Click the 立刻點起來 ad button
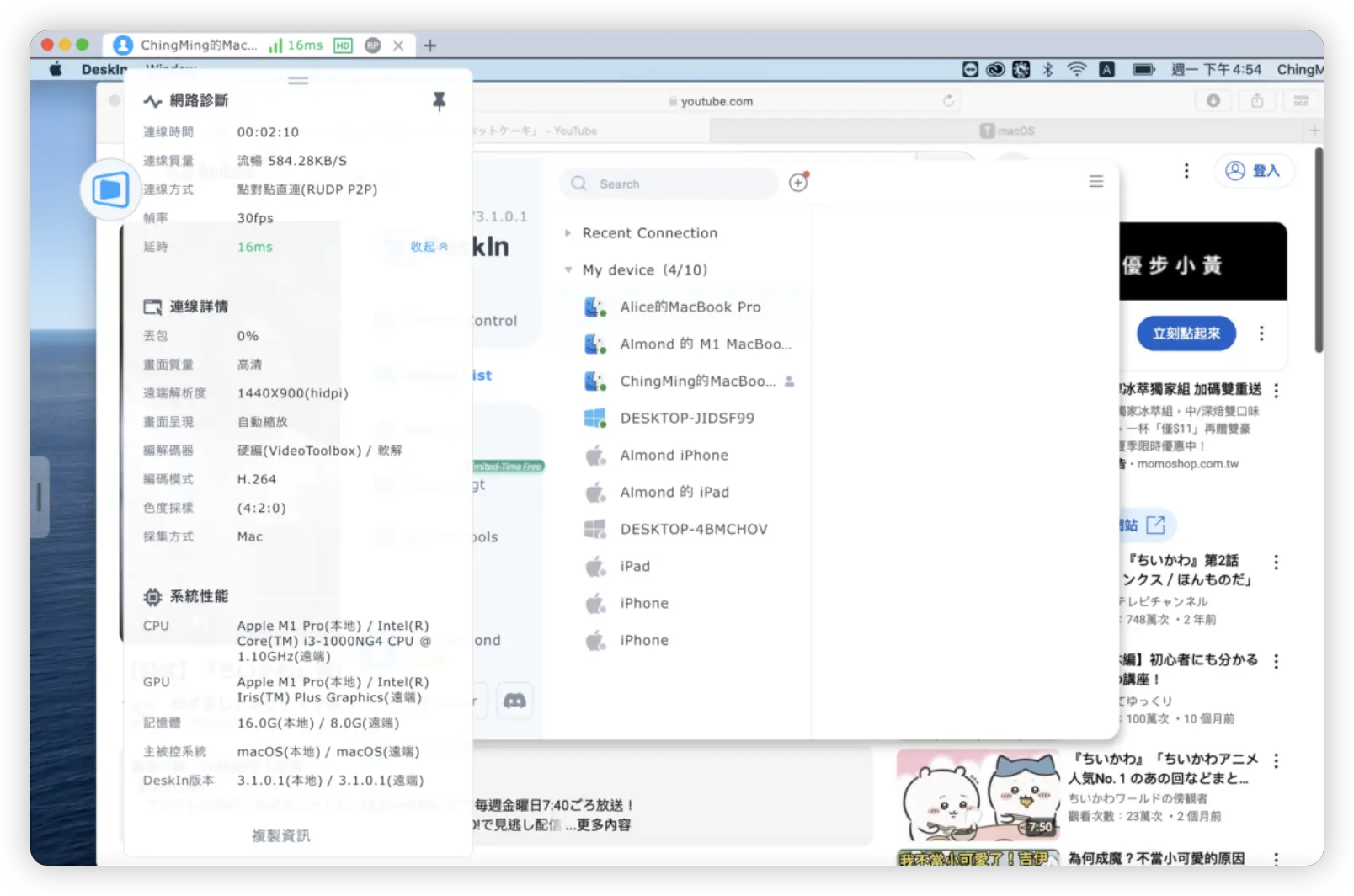 (1186, 333)
